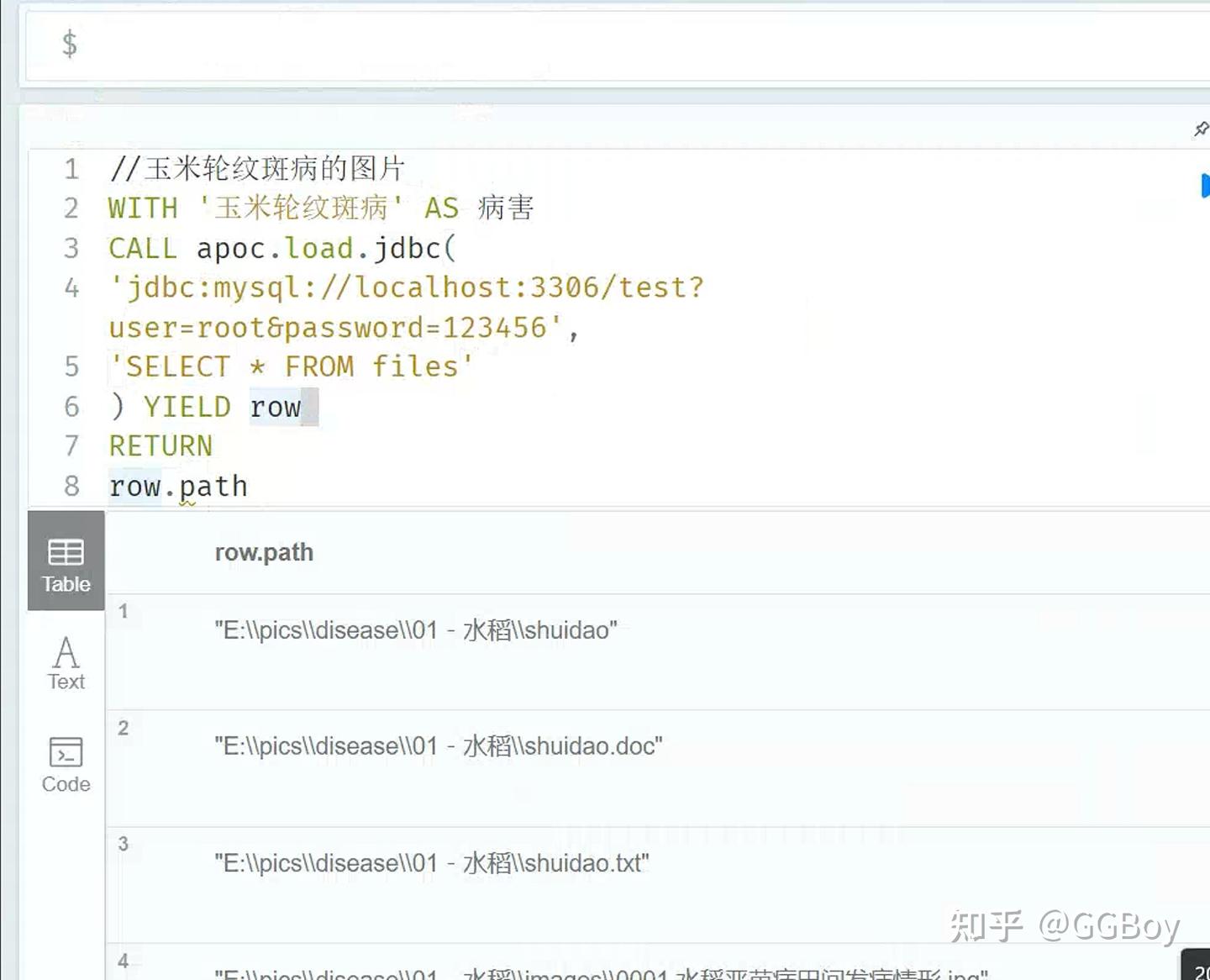The height and width of the screenshot is (980, 1210).
Task: Click the table grid icon above 'Table' label
Action: click(65, 551)
